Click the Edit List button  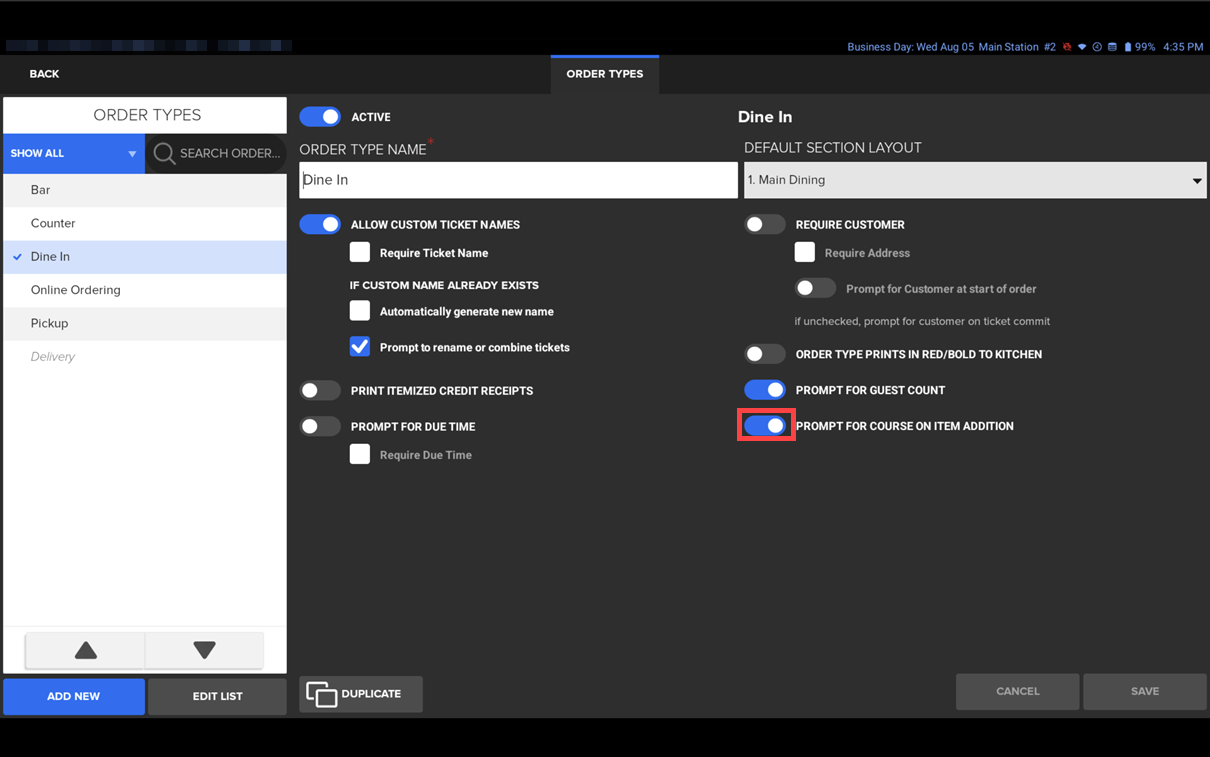pyautogui.click(x=217, y=696)
